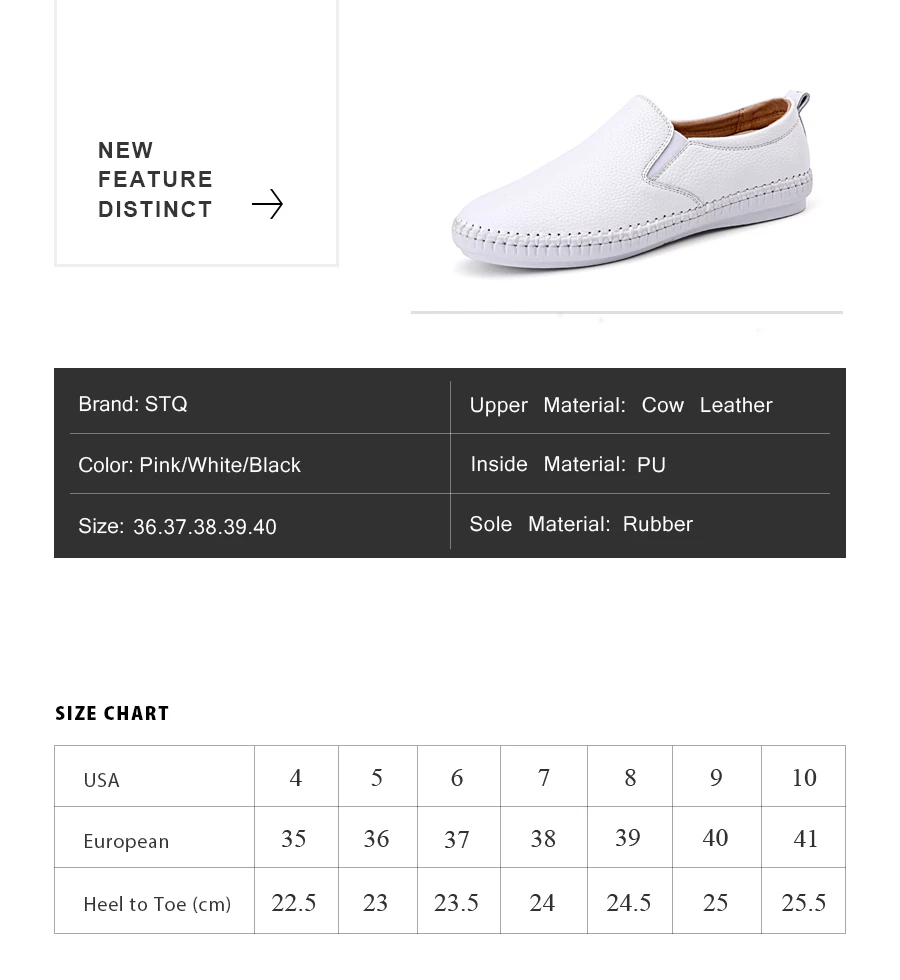Image resolution: width=900 pixels, height=980 pixels.
Task: Click European size 40 cell
Action: 715,838
